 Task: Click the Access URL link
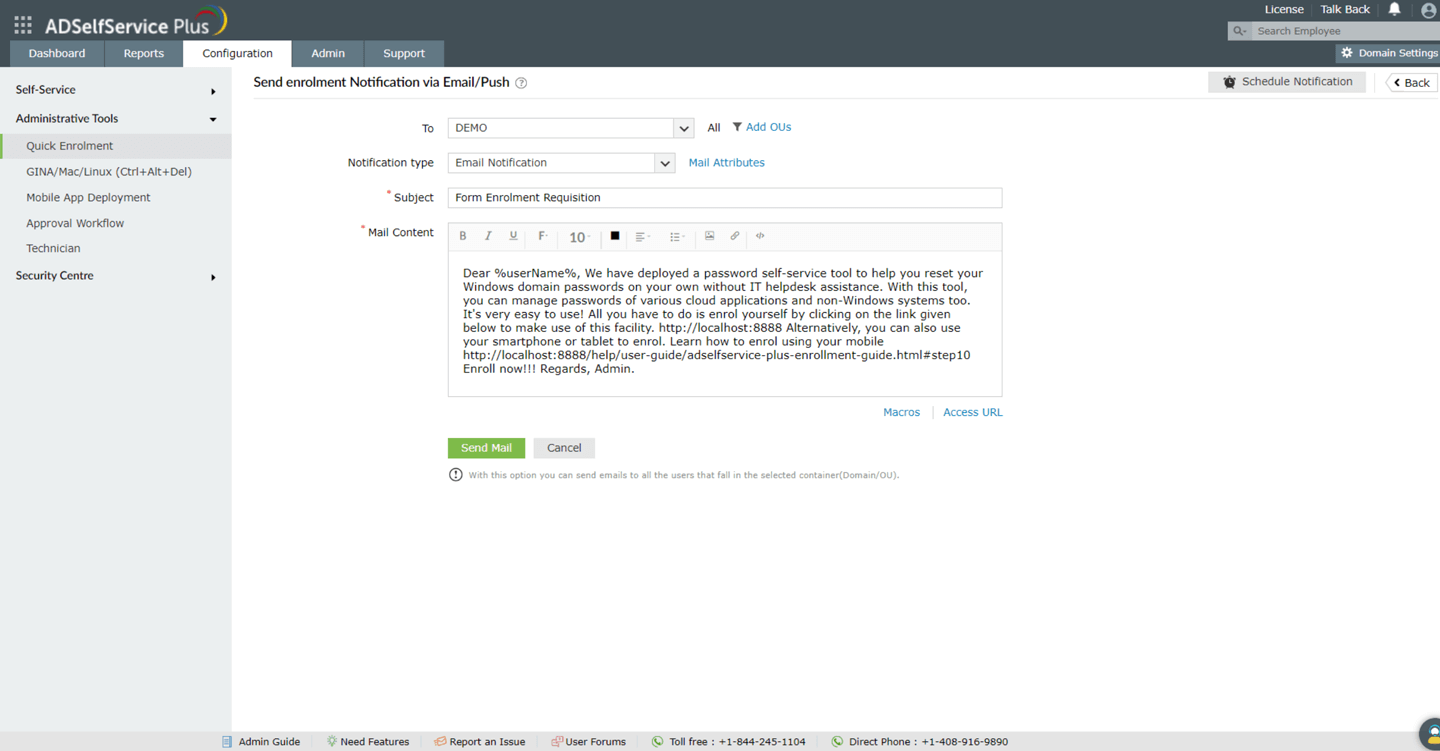pos(972,412)
